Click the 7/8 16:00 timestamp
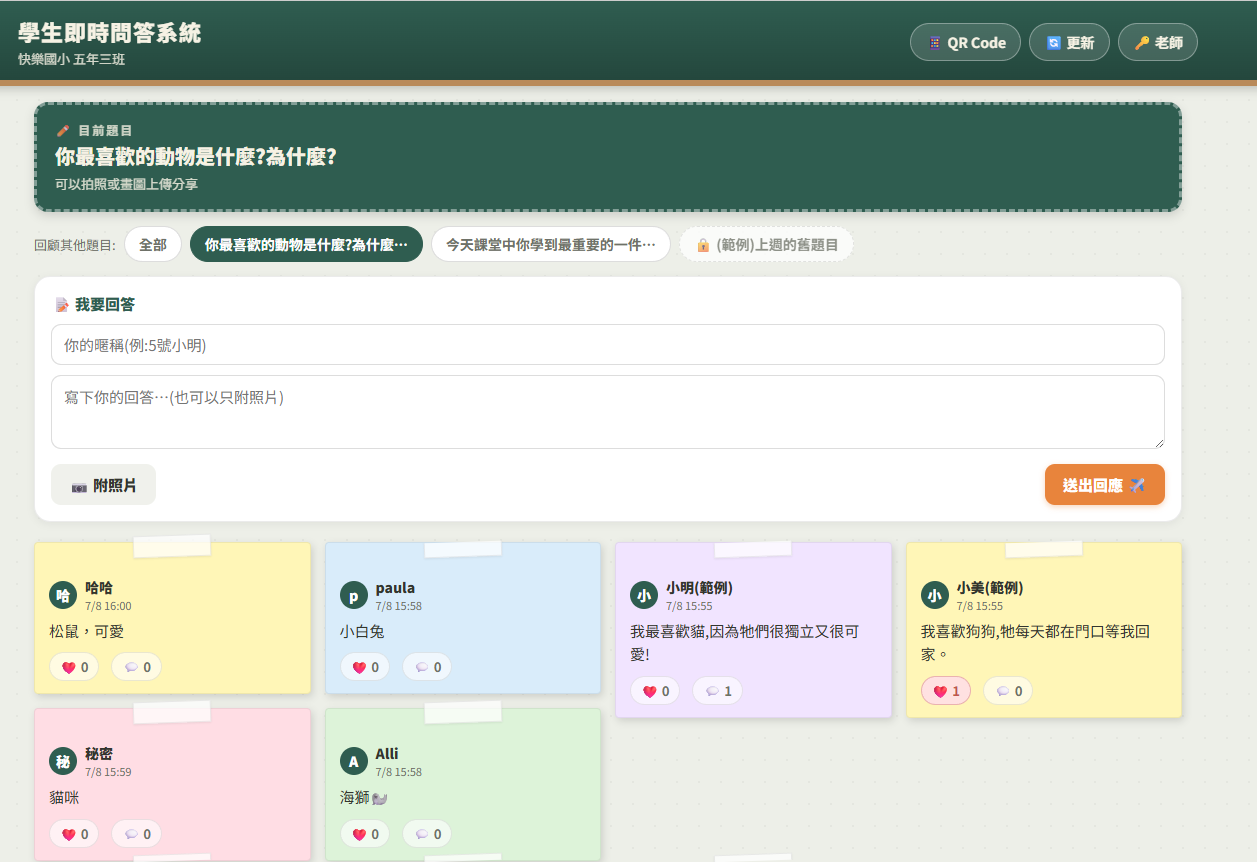This screenshot has width=1257, height=862. [108, 606]
